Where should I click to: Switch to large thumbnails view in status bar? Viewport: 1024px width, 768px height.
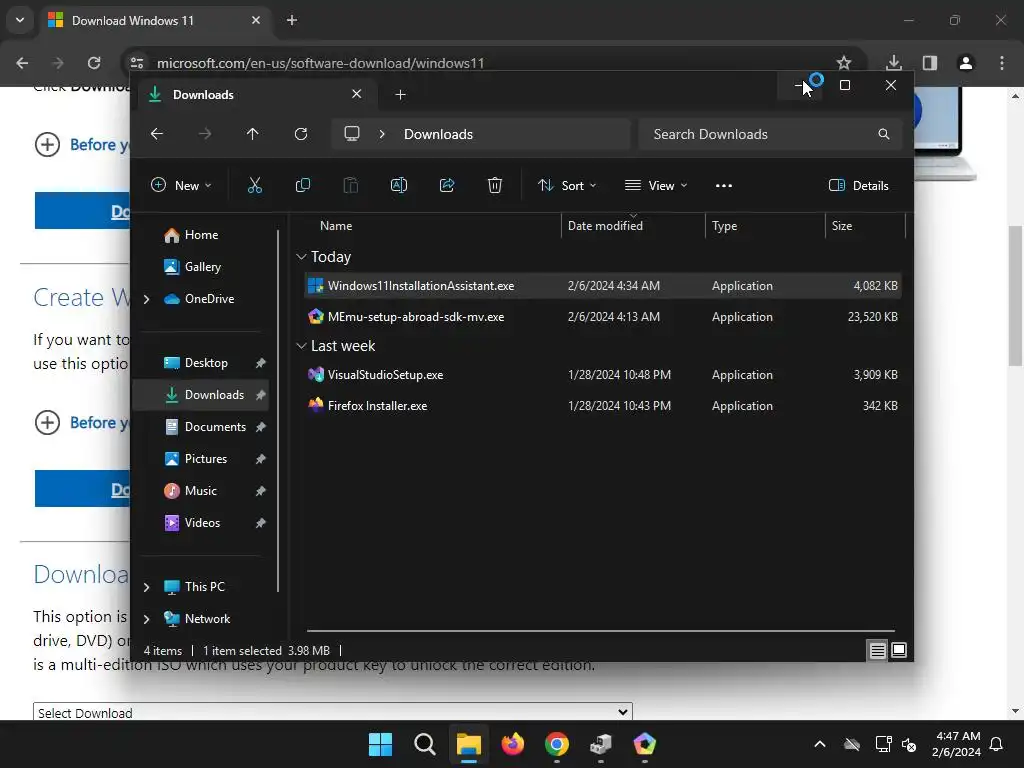pos(899,650)
